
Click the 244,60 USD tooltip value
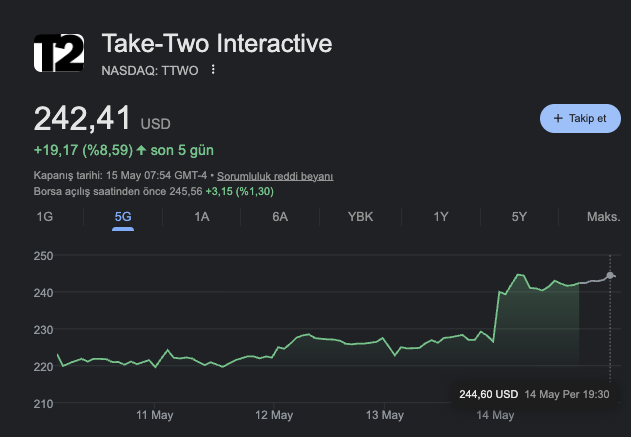(489, 394)
